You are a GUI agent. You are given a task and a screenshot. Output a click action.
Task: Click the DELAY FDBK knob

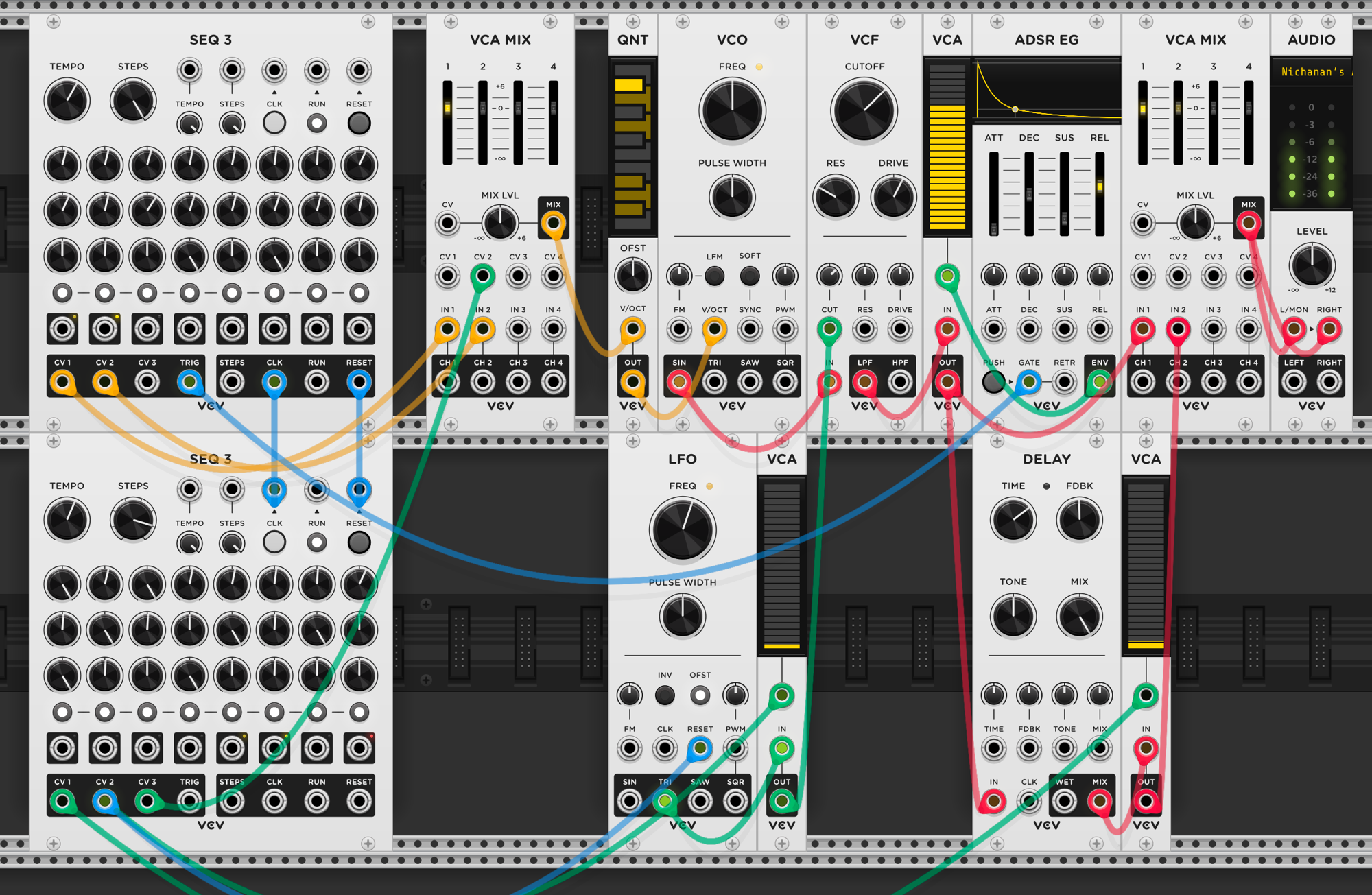point(1079,520)
